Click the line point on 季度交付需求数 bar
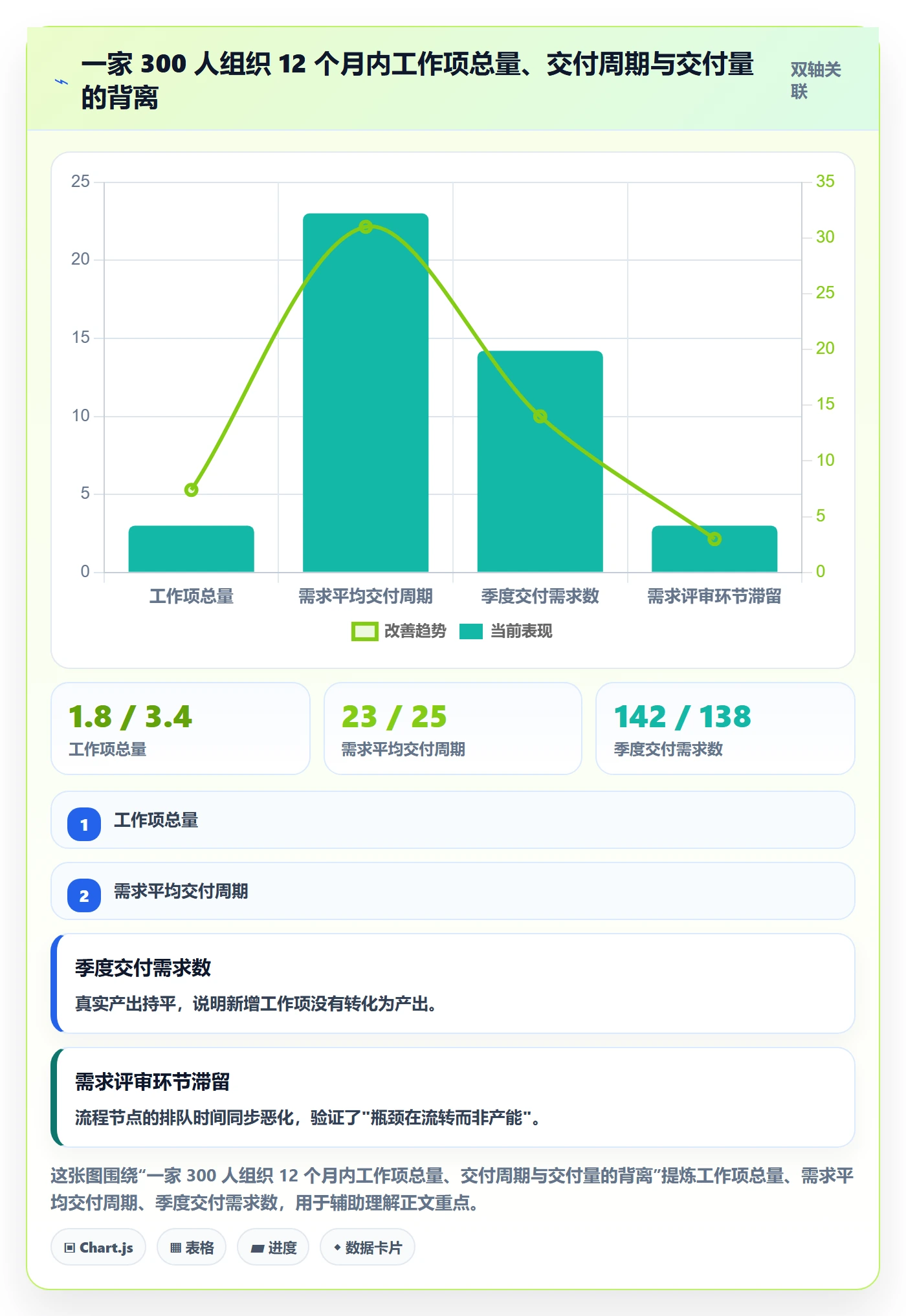Image resolution: width=906 pixels, height=1316 pixels. click(x=540, y=416)
